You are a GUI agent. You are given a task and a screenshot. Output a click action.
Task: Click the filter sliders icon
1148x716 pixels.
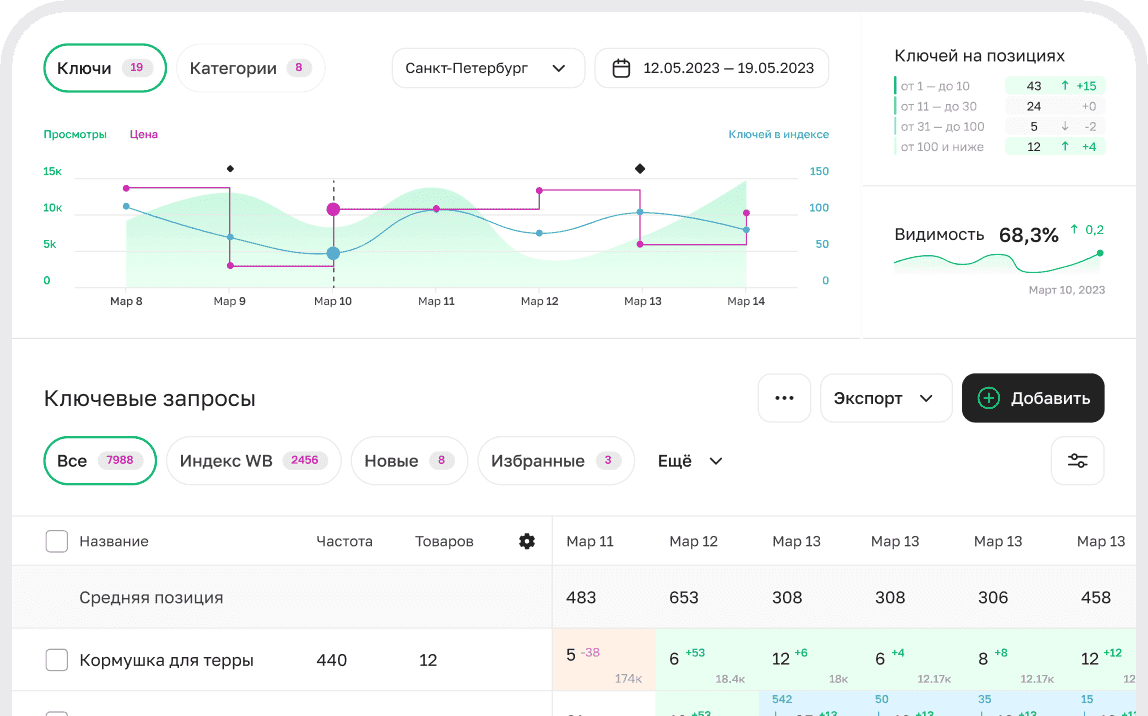click(1077, 461)
